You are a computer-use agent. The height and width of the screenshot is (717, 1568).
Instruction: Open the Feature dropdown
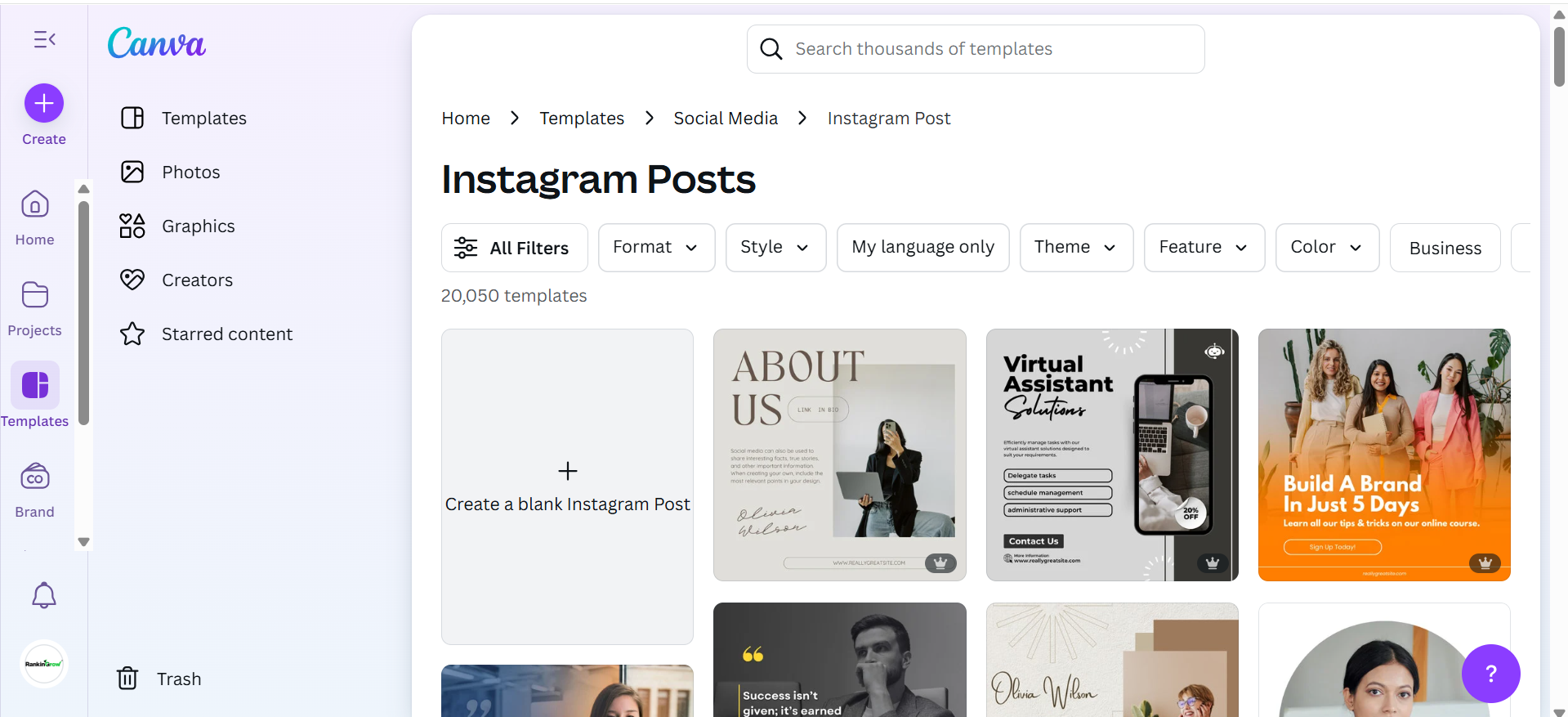pos(1204,248)
